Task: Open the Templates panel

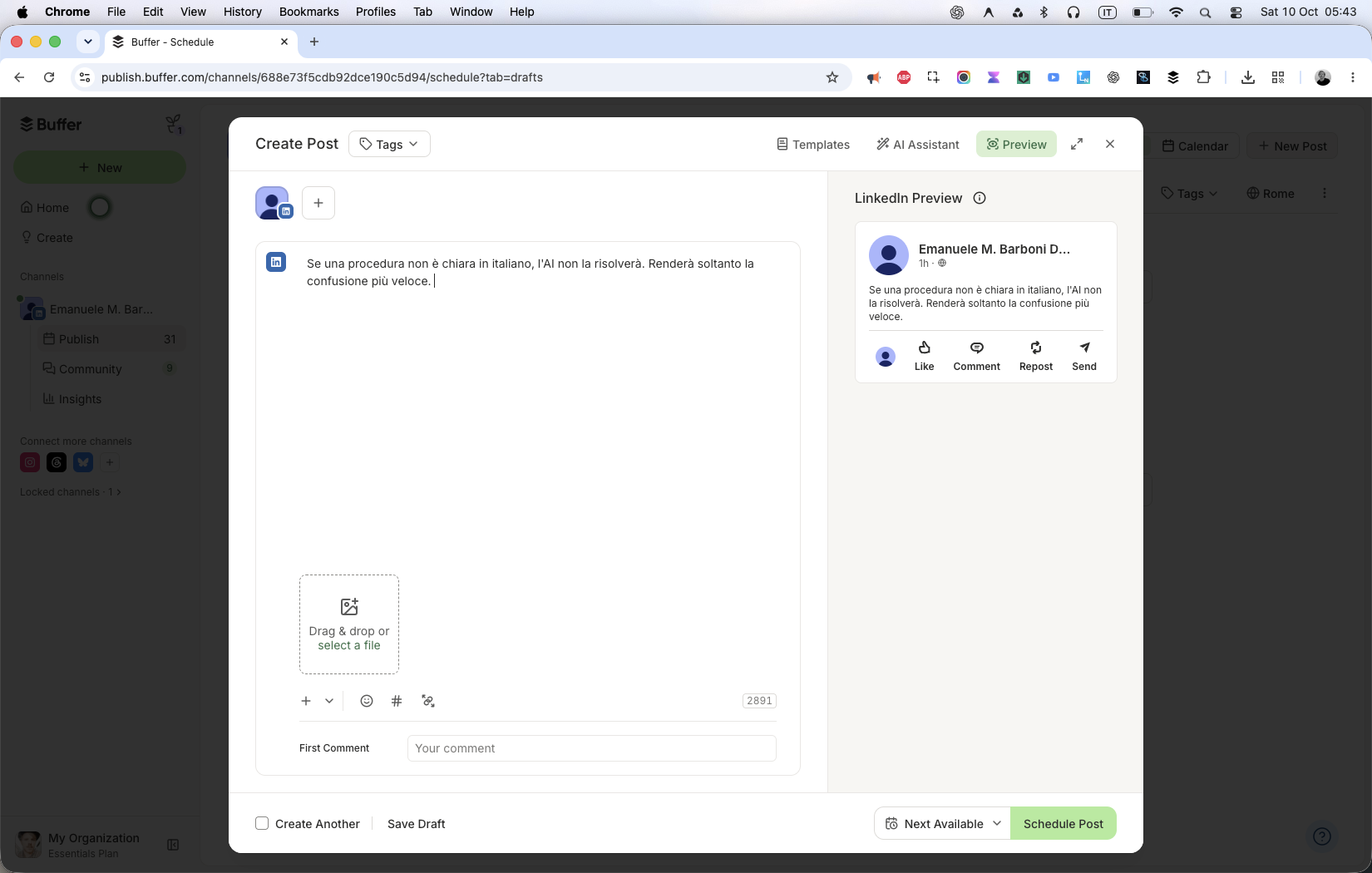Action: click(812, 144)
